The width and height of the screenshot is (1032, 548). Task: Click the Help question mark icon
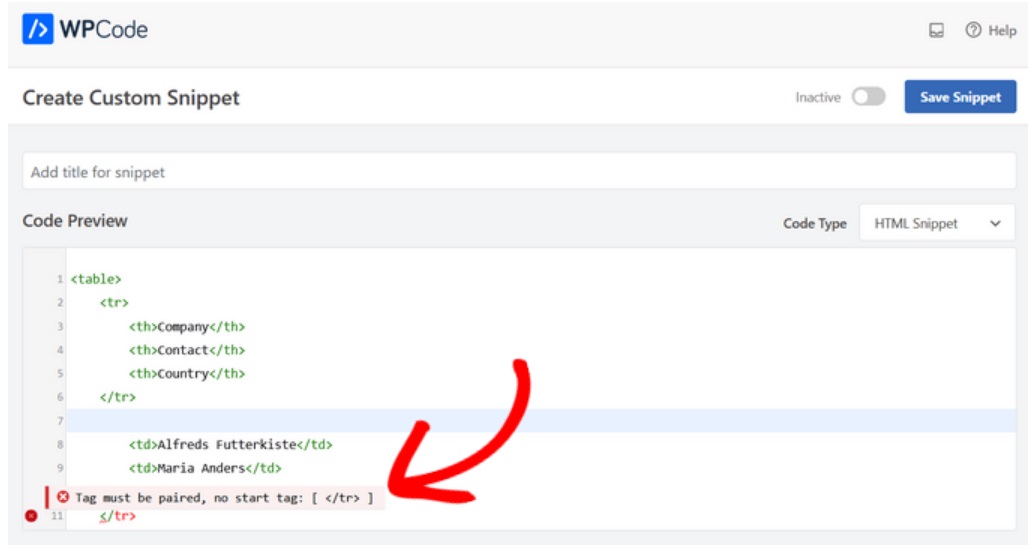click(973, 31)
